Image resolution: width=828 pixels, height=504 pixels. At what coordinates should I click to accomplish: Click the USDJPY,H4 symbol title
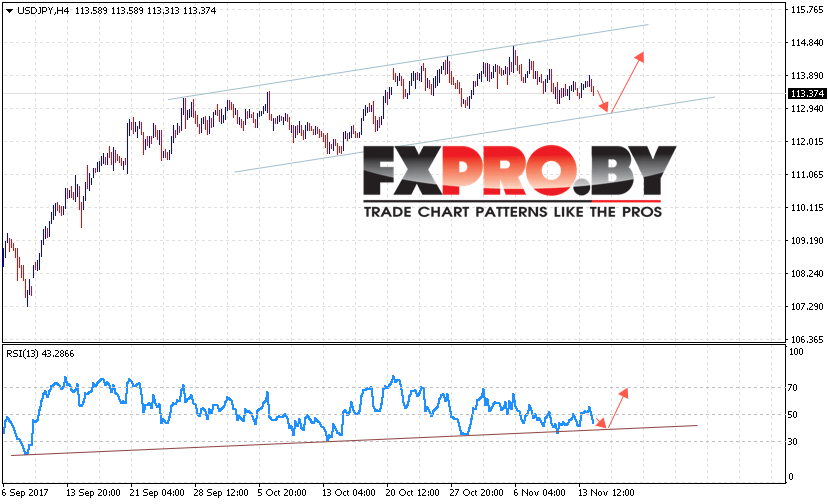[x=43, y=11]
